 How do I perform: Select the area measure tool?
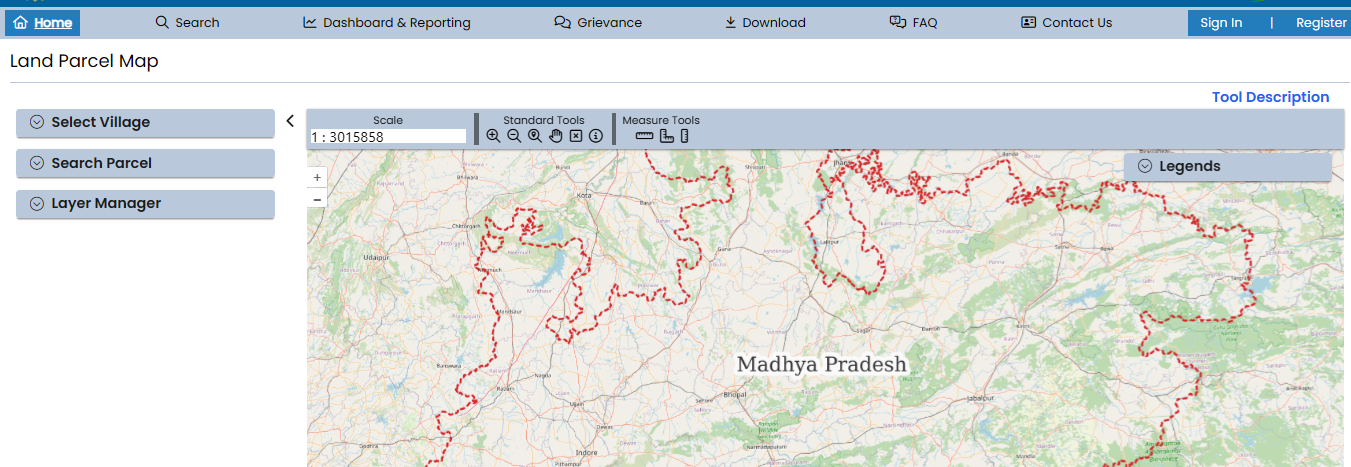coord(667,136)
